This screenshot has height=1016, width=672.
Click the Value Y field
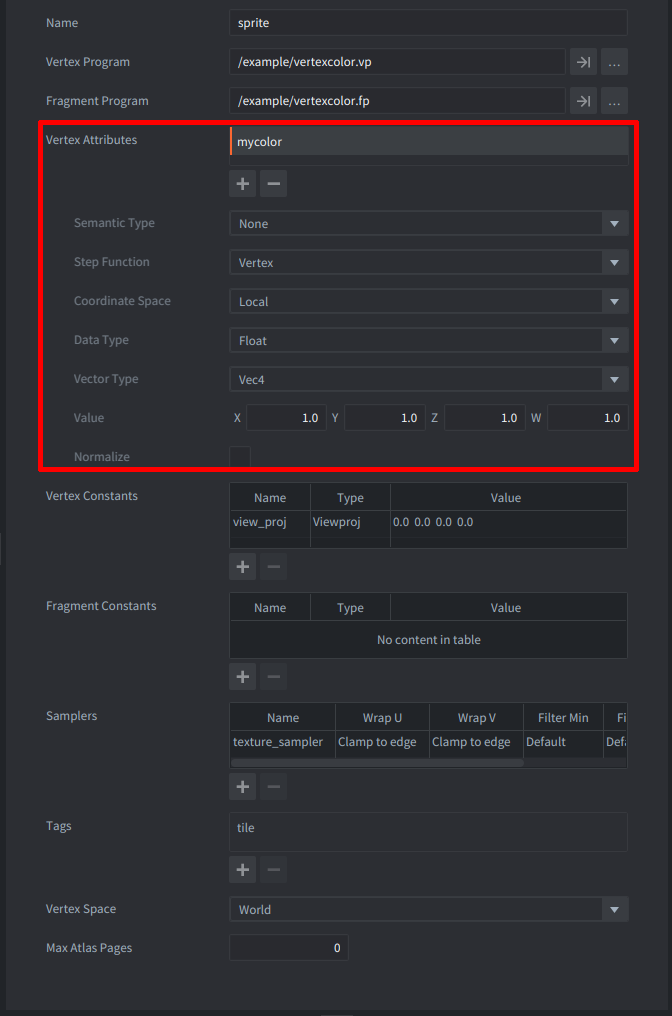[385, 418]
